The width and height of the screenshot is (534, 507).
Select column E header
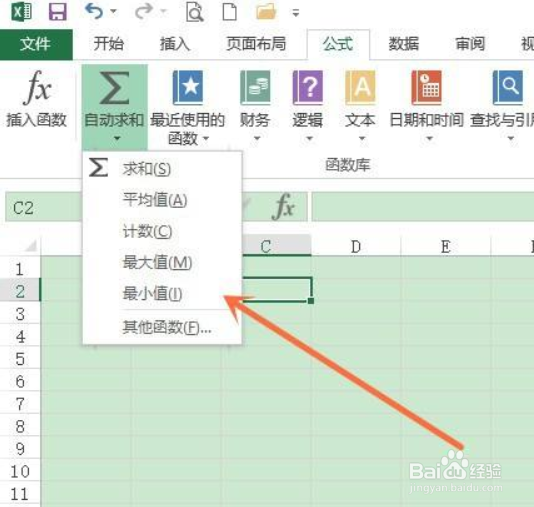coord(446,246)
